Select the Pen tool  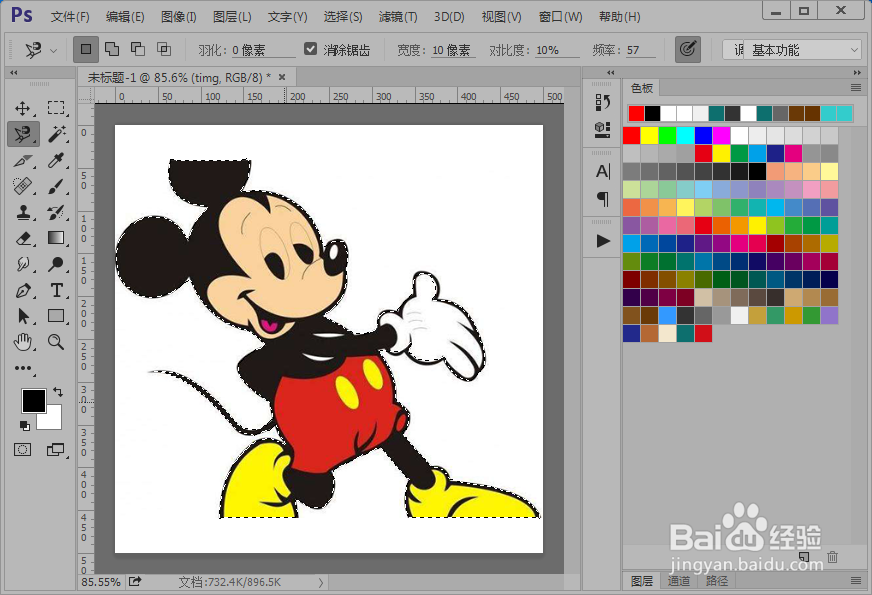pyautogui.click(x=23, y=290)
